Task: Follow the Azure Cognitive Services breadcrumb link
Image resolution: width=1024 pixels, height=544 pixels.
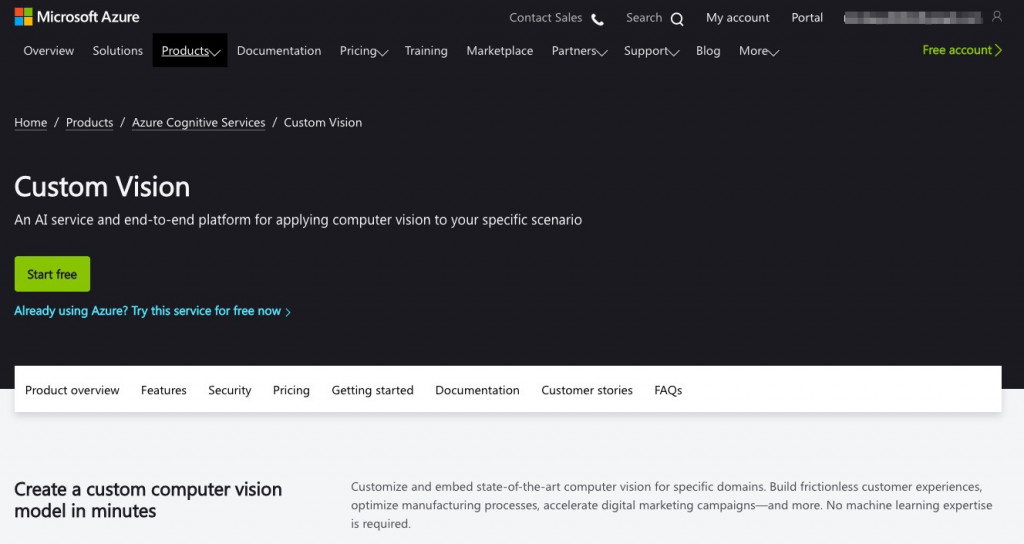Action: coord(199,123)
